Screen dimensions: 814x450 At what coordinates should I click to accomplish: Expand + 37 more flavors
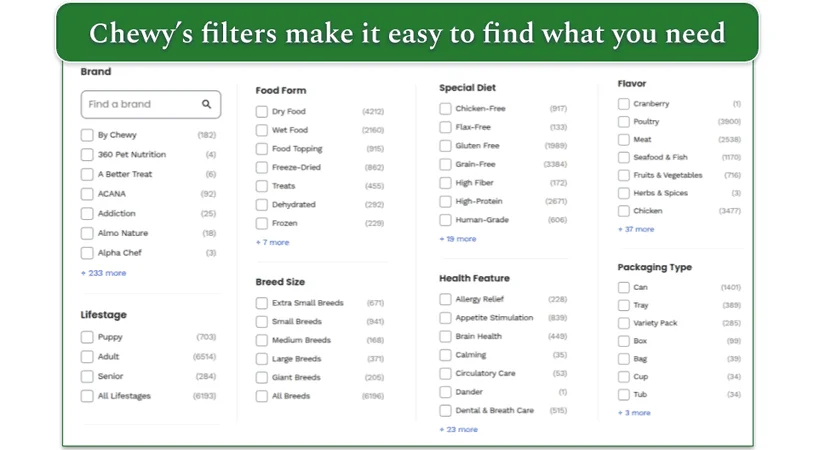636,229
